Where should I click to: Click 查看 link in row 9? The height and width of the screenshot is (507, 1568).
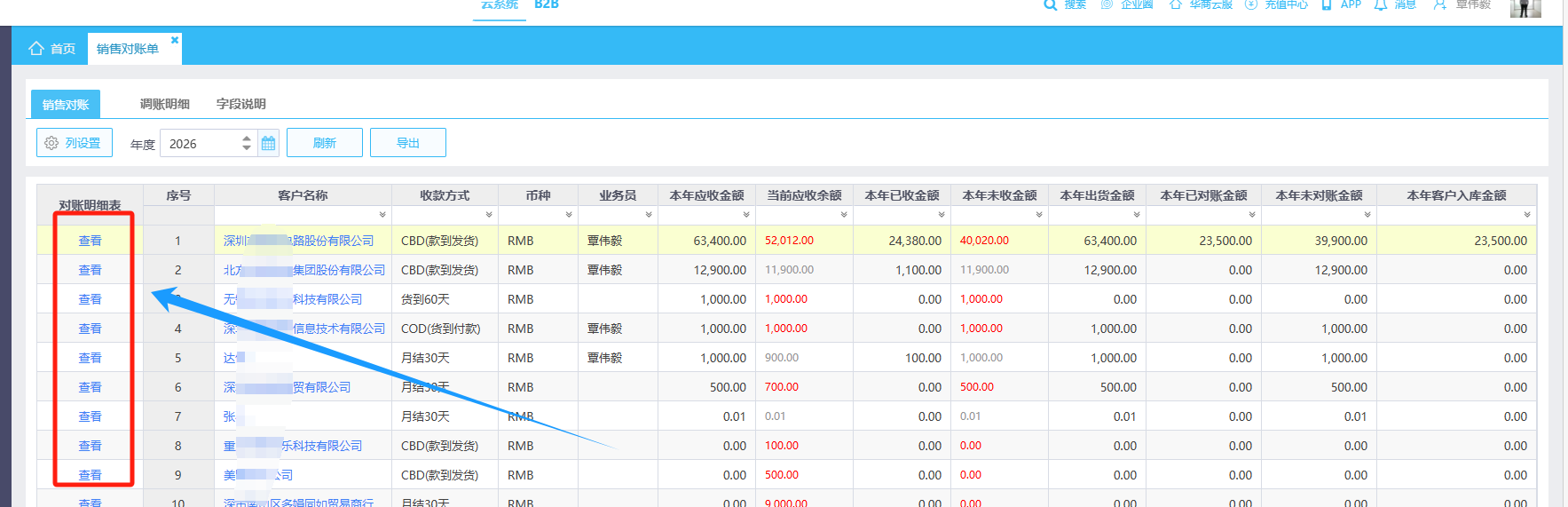[90, 475]
